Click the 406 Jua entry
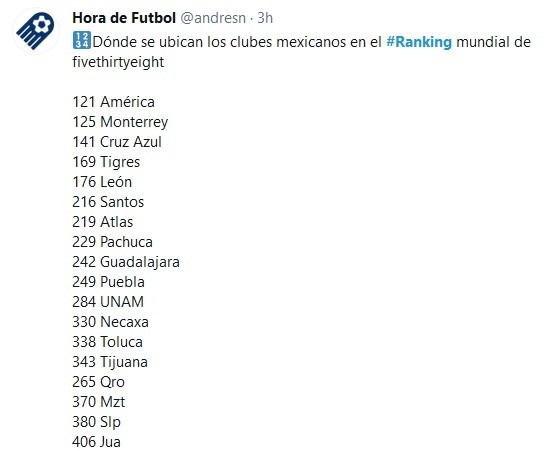The width and height of the screenshot is (544, 451). [96, 442]
